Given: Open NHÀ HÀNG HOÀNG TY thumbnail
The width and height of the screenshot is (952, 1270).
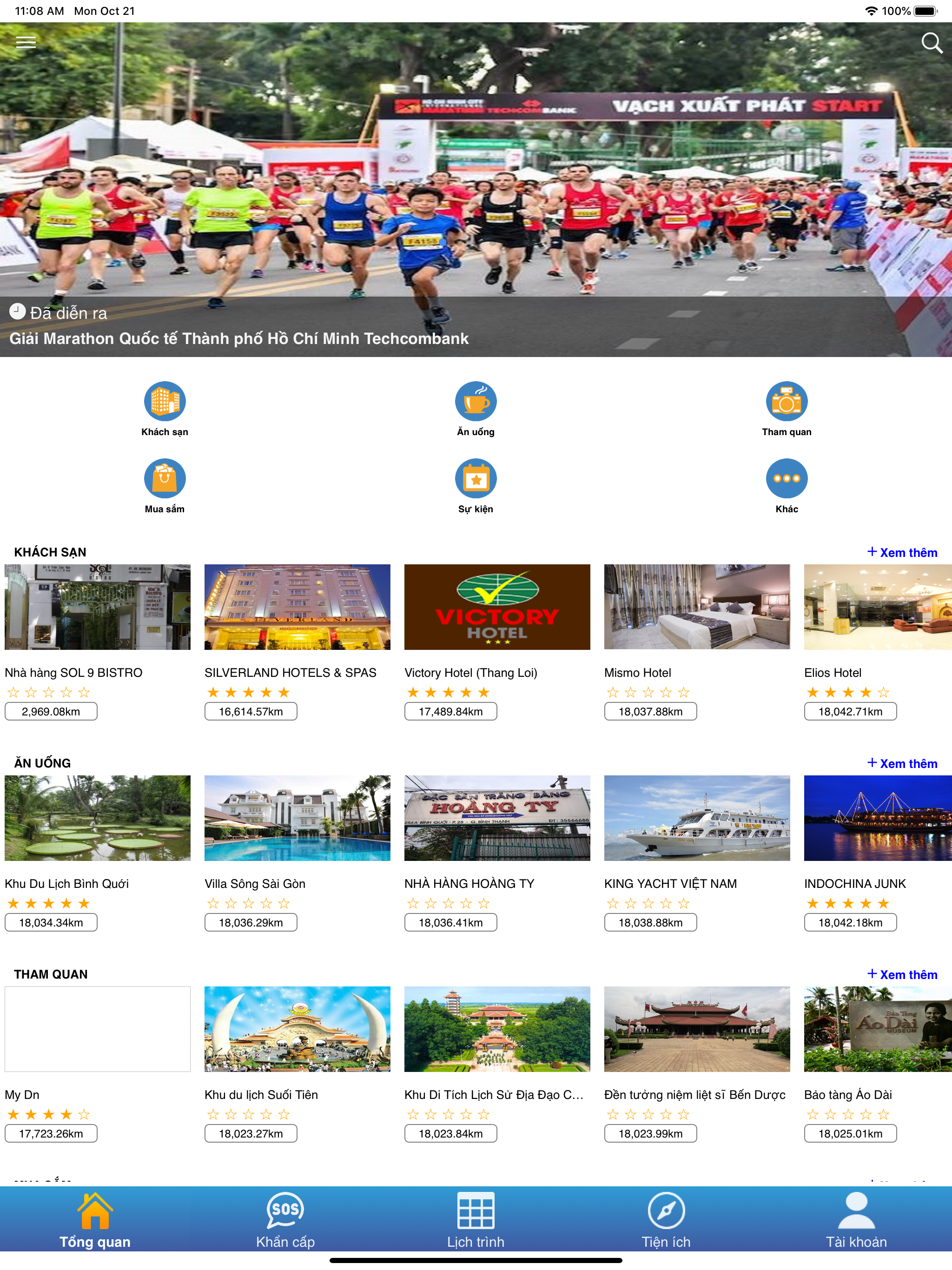Looking at the screenshot, I should click(x=497, y=818).
